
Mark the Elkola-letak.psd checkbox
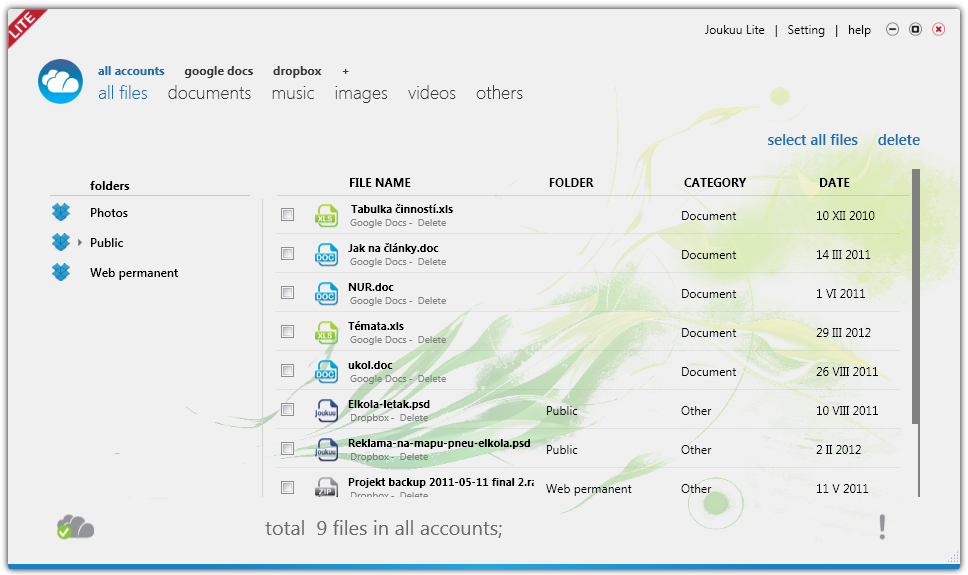pyautogui.click(x=287, y=409)
